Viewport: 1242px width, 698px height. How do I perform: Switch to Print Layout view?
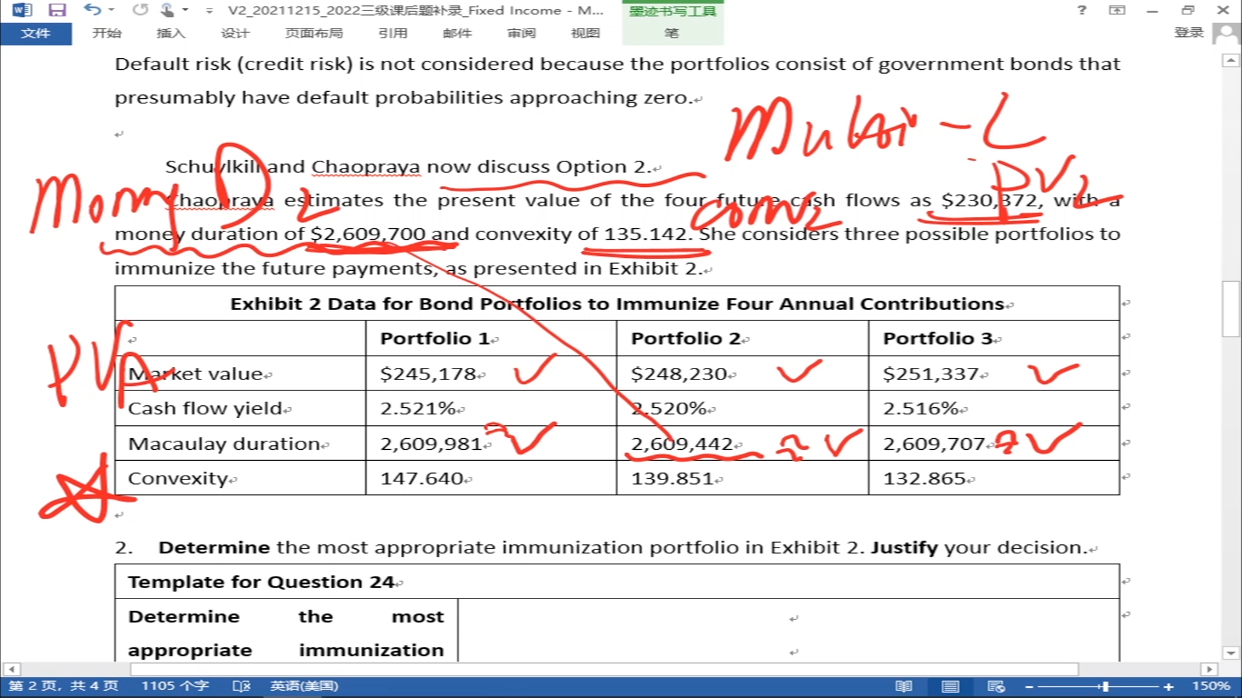(950, 686)
